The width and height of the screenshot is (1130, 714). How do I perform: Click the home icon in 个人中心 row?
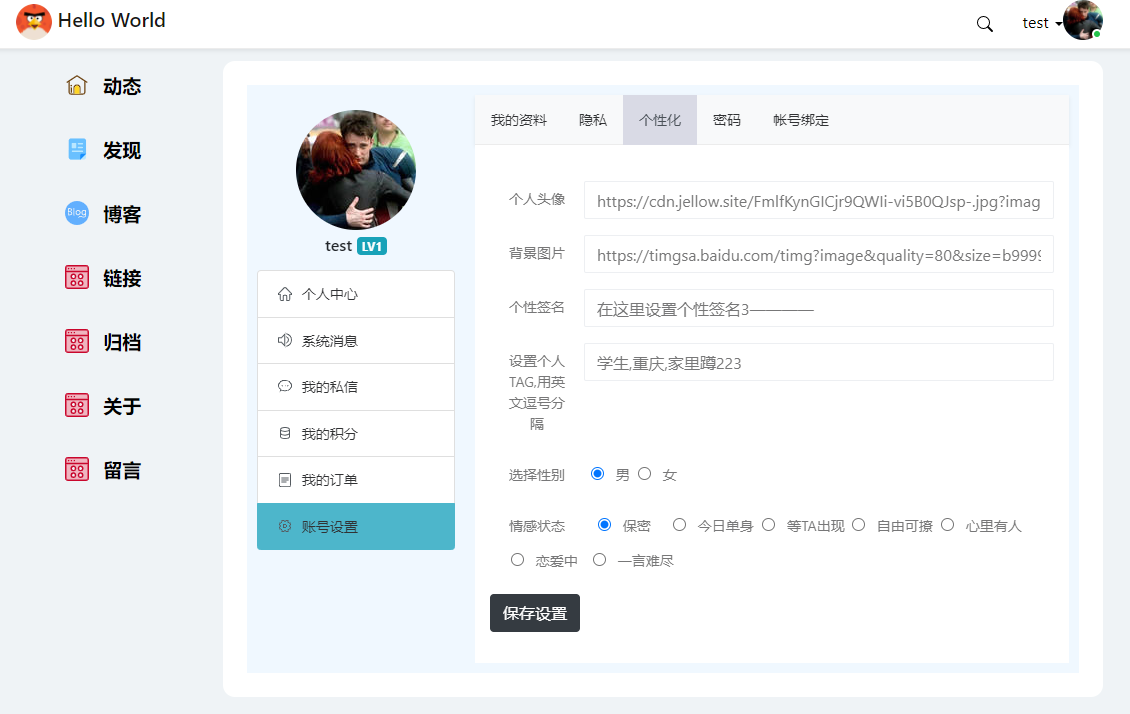coord(285,294)
